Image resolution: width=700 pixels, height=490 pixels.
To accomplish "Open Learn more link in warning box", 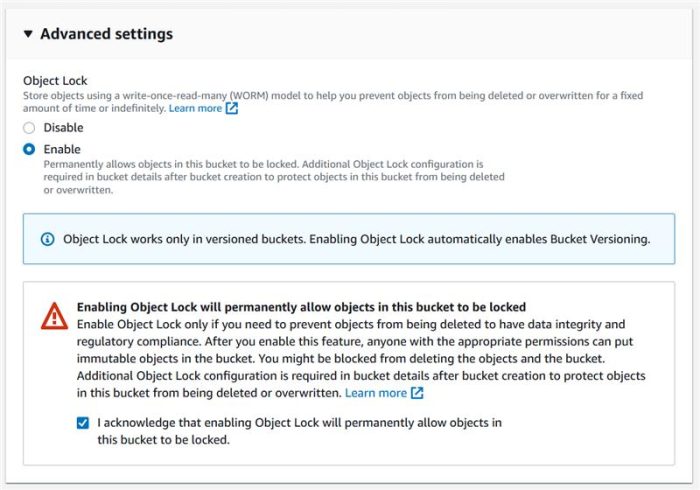I will pos(376,393).
